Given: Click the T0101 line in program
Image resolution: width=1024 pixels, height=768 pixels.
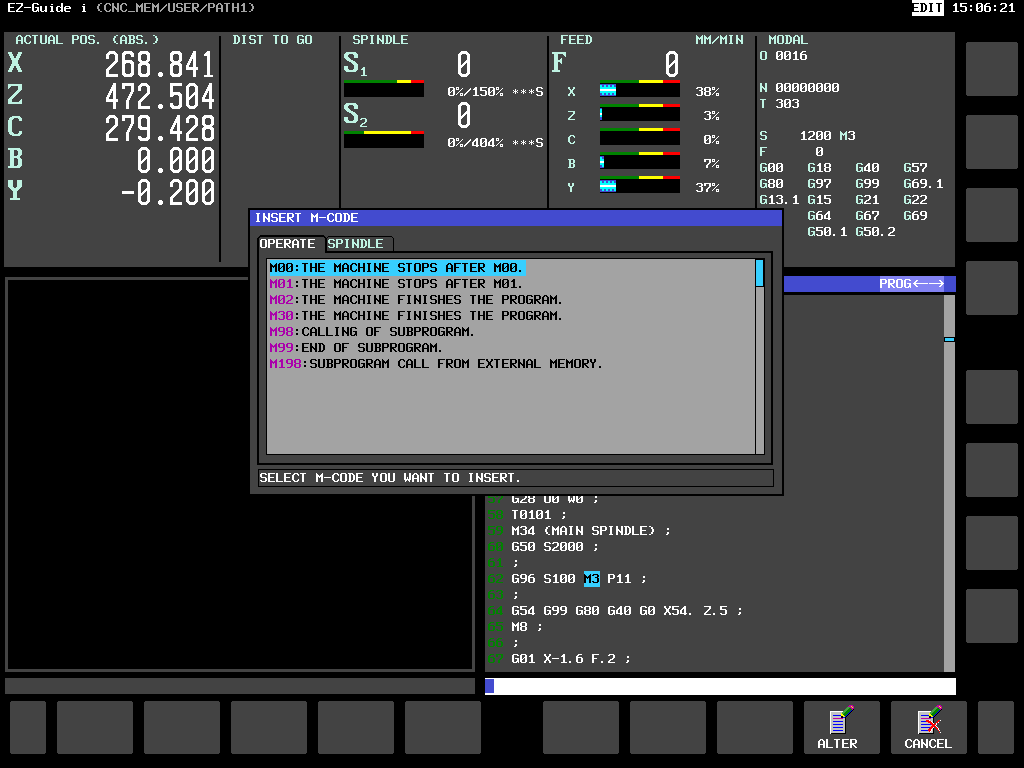Looking at the screenshot, I should coord(539,515).
